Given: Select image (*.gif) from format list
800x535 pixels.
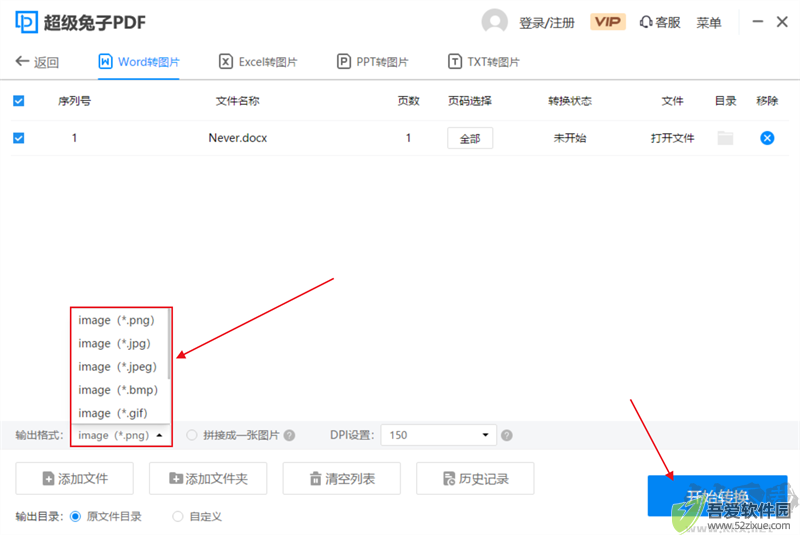Looking at the screenshot, I should 119,413.
